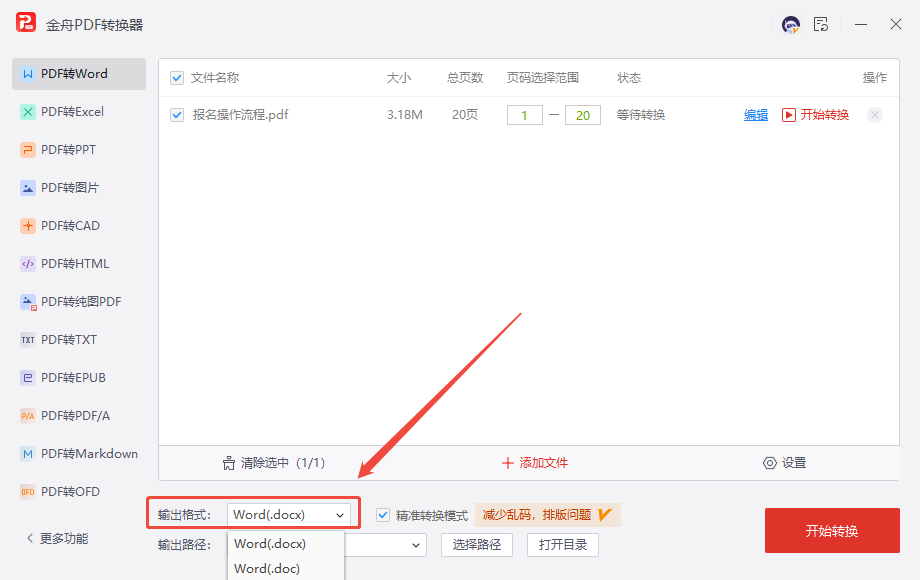Click the 20页 total pages cell
Screen dimensions: 920x580
tap(465, 115)
